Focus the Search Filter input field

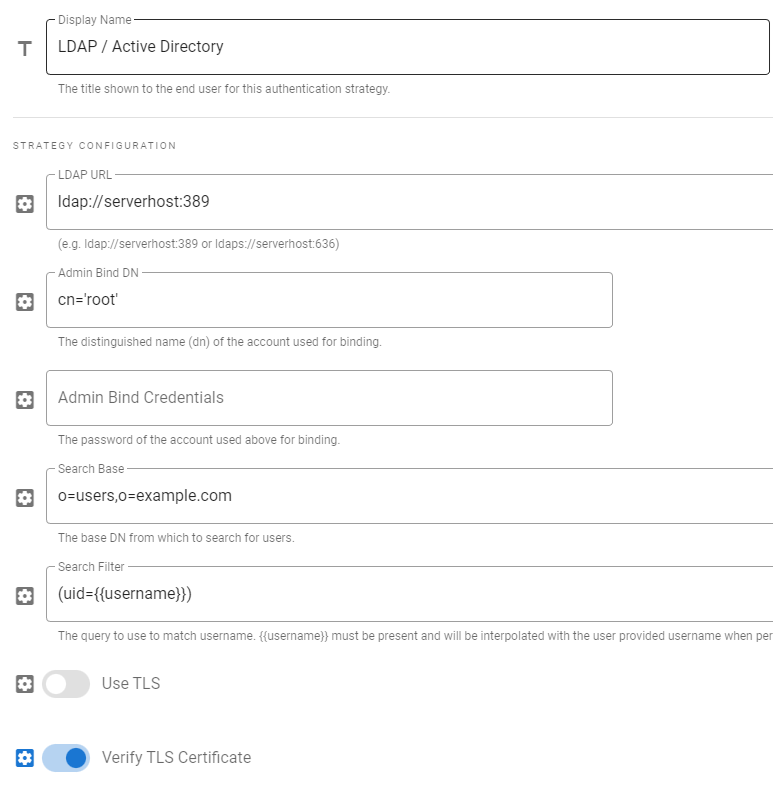[x=400, y=594]
